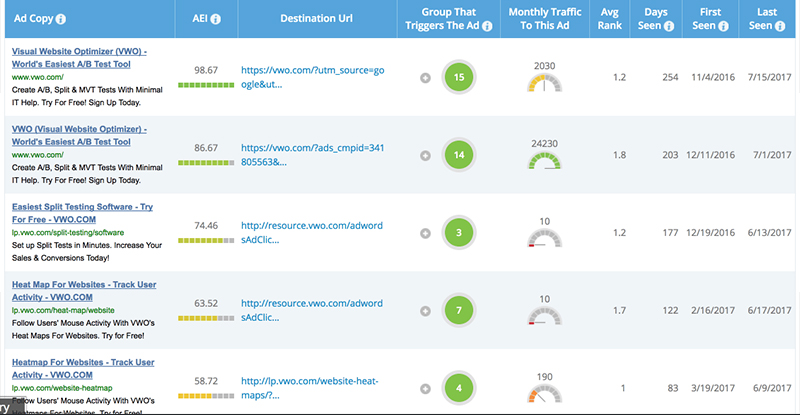The width and height of the screenshot is (800, 415).
Task: Click the last seen date 7/15/2017
Action: (x=769, y=78)
